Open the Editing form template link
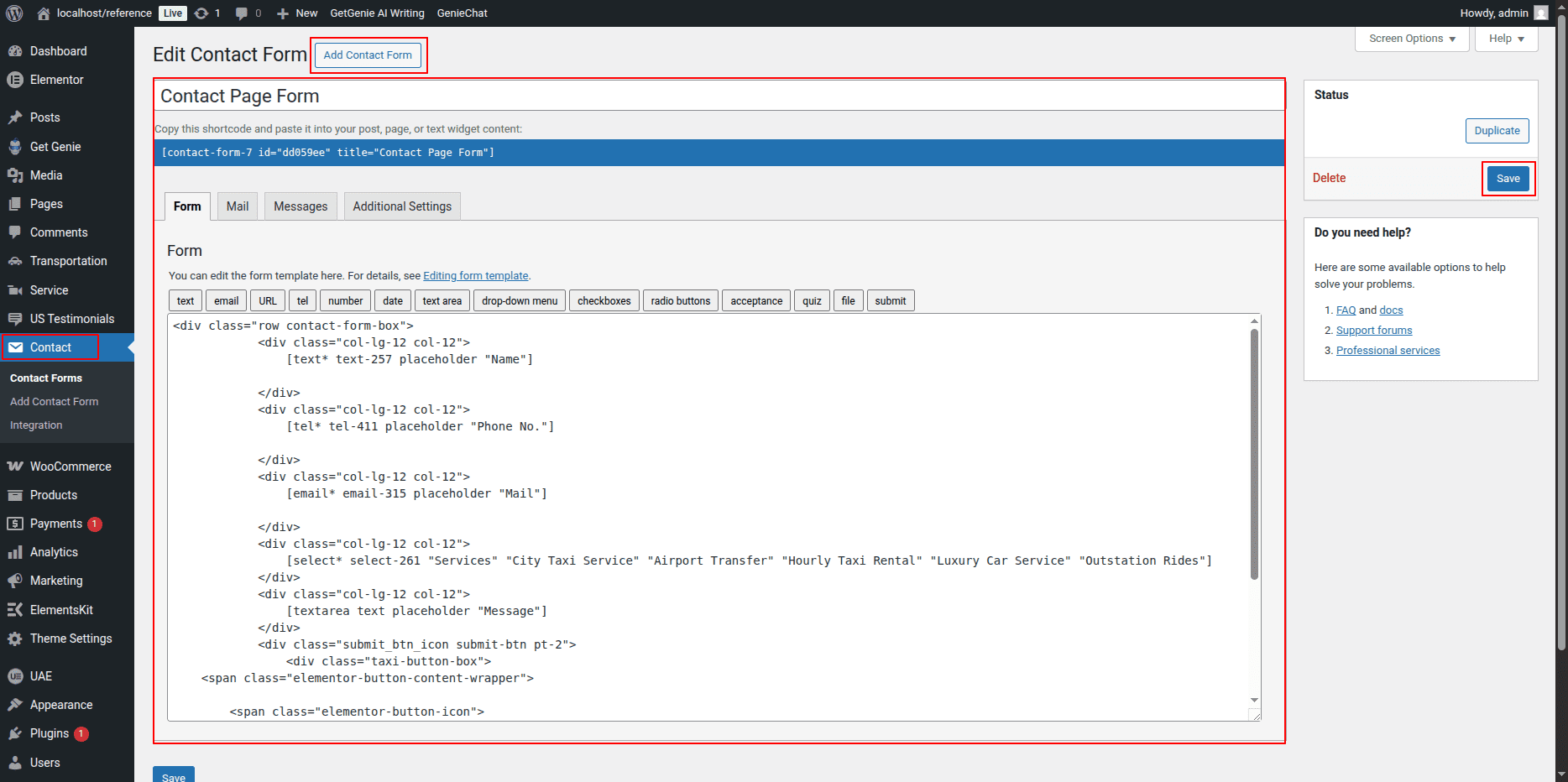Viewport: 1568px width, 782px height. coord(476,276)
